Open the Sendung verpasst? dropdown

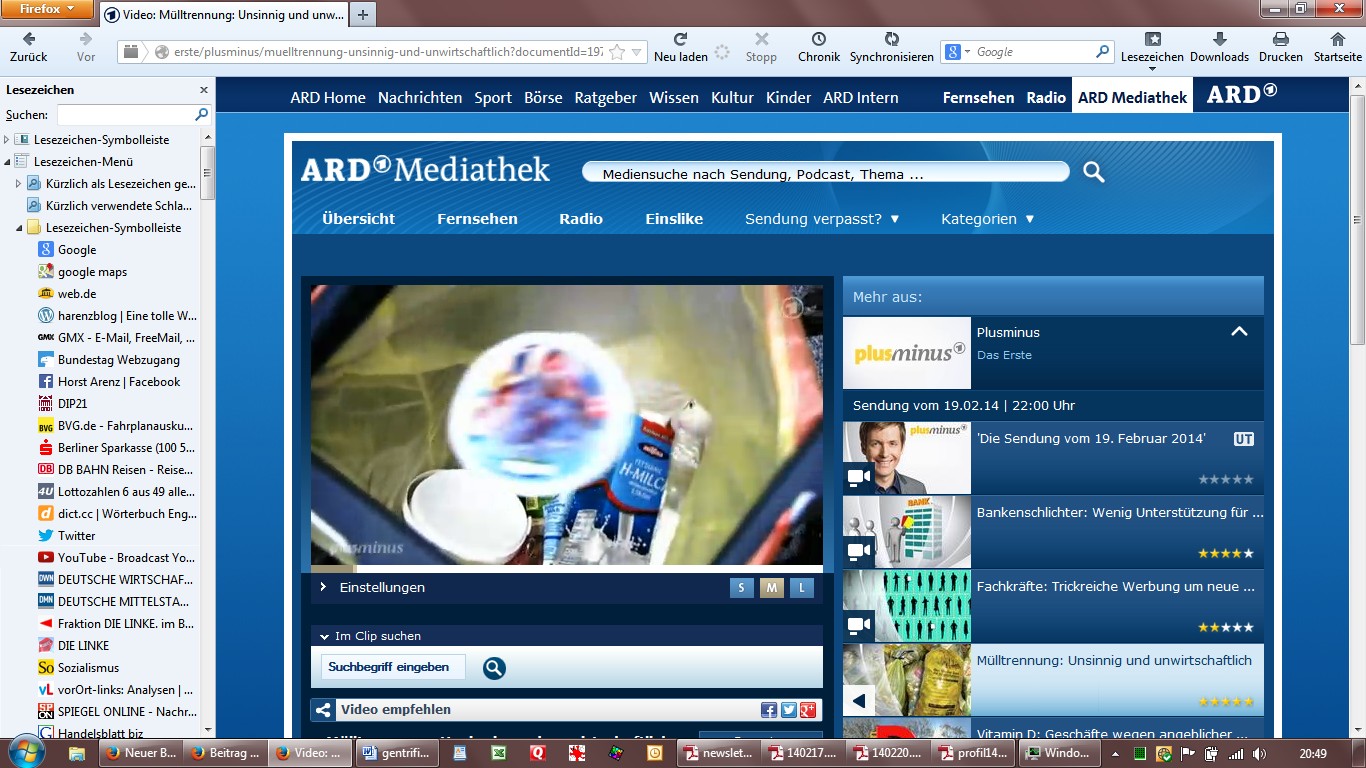tap(821, 219)
